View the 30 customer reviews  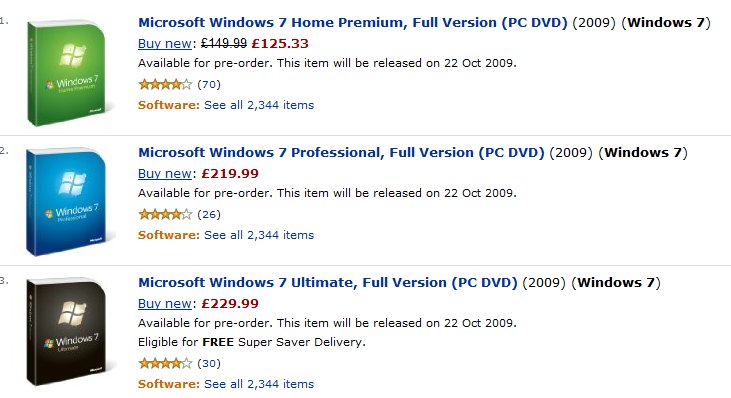(x=209, y=363)
